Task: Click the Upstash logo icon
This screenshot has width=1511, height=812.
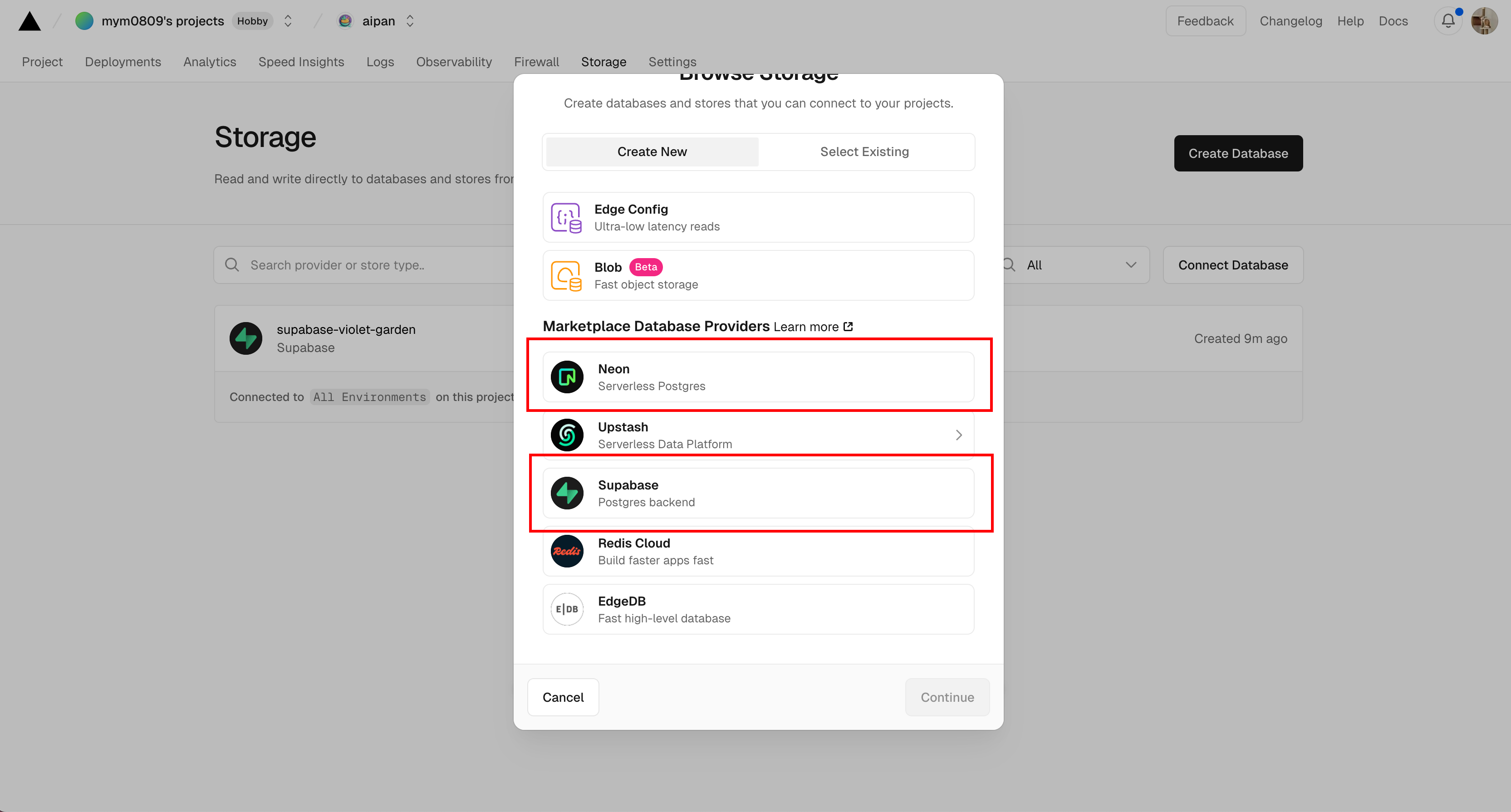Action: pos(567,435)
